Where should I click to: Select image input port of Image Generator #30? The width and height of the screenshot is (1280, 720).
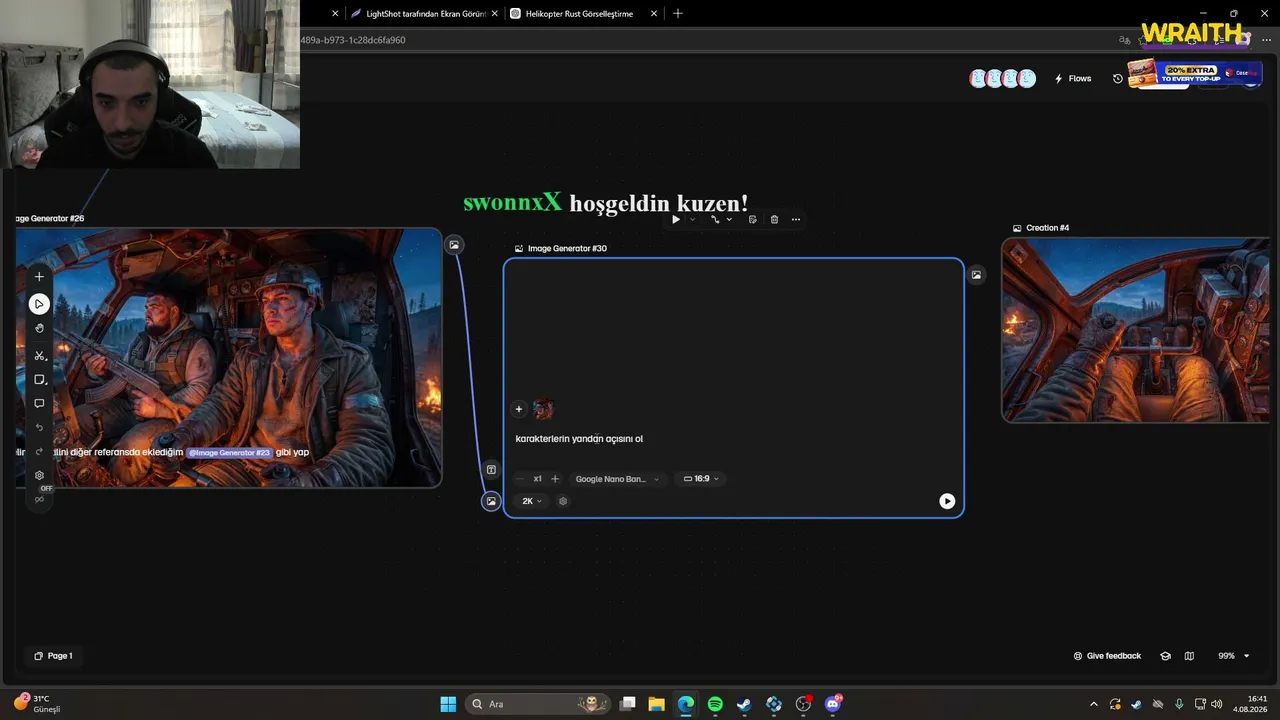coord(491,501)
